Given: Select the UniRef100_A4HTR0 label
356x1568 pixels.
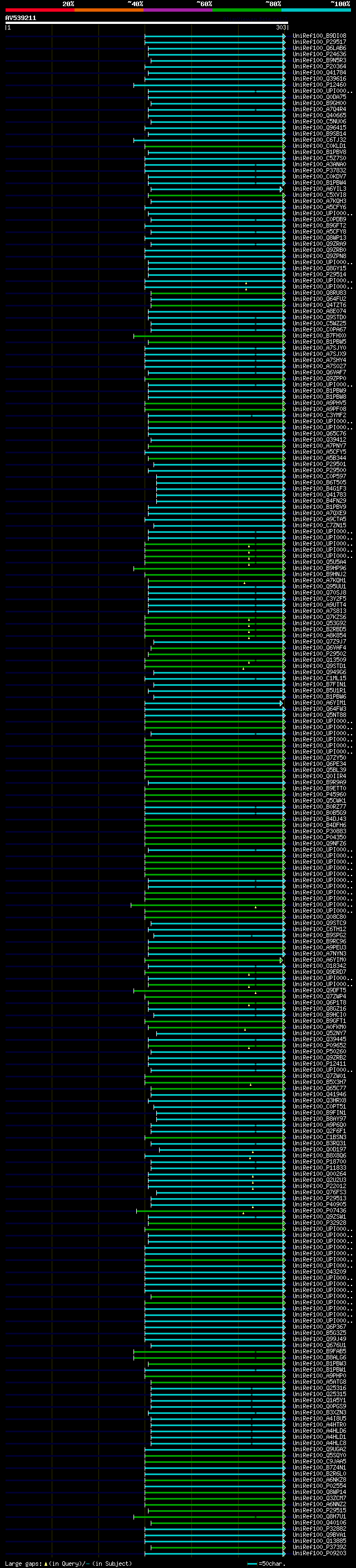Looking at the screenshot, I should 319,1424.
